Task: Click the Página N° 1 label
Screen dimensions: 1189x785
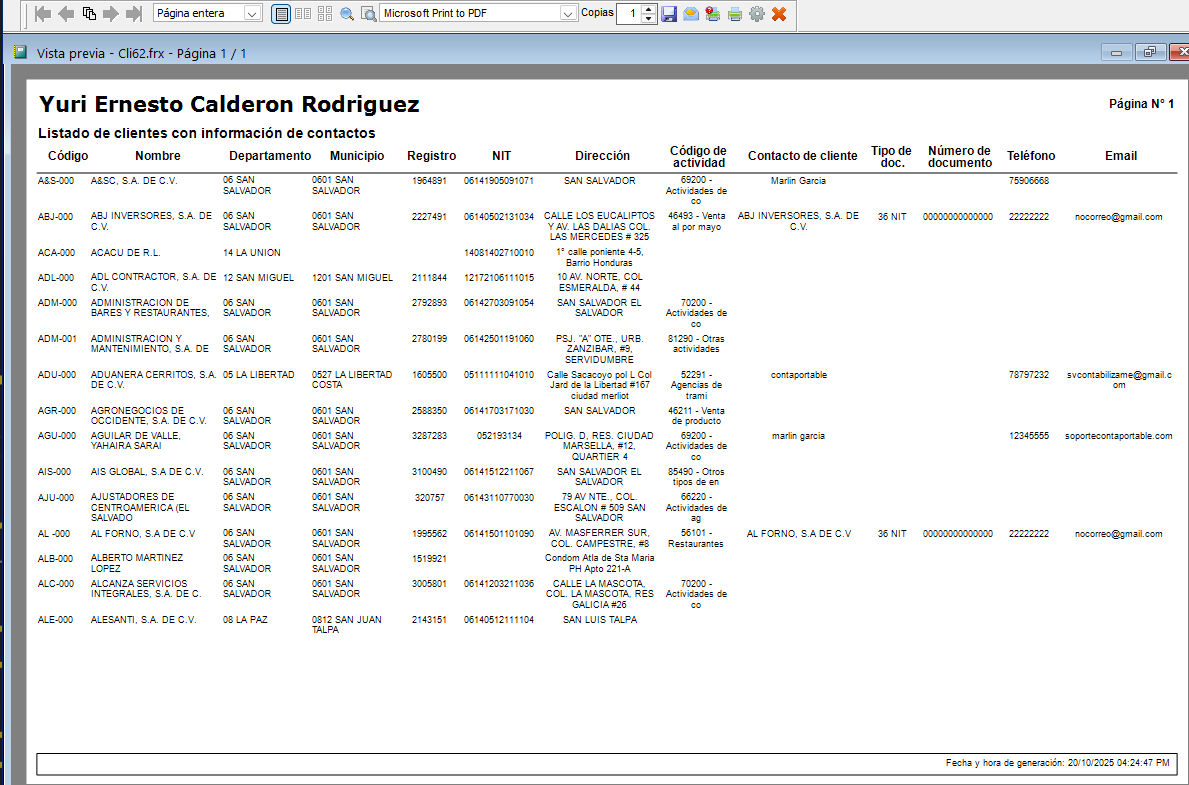Action: click(x=1141, y=103)
